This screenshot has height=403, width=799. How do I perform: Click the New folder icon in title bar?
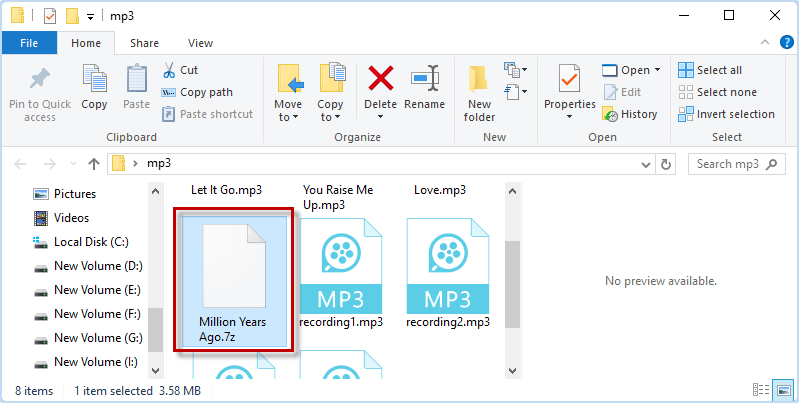point(72,16)
